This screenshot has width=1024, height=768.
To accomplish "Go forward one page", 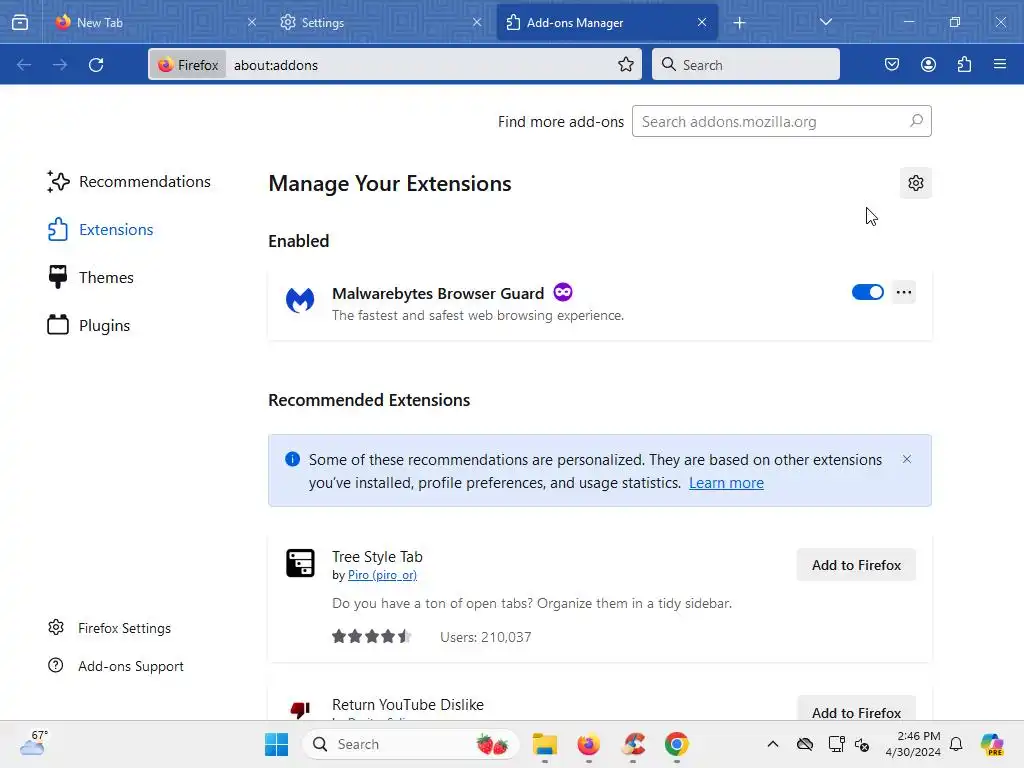I will coord(60,65).
